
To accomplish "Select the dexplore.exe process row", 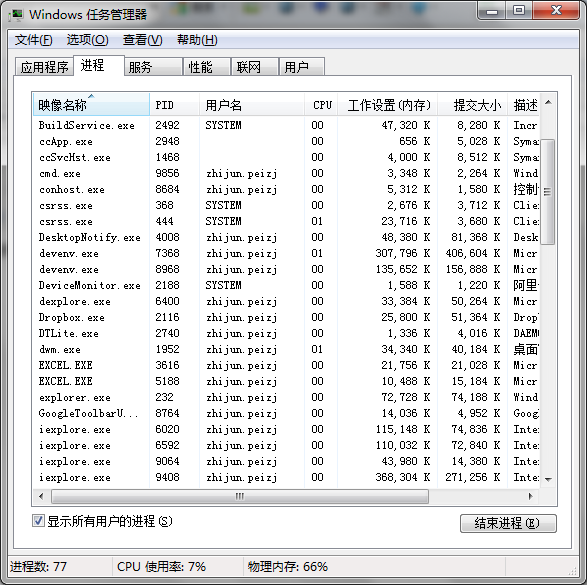I will (x=286, y=301).
